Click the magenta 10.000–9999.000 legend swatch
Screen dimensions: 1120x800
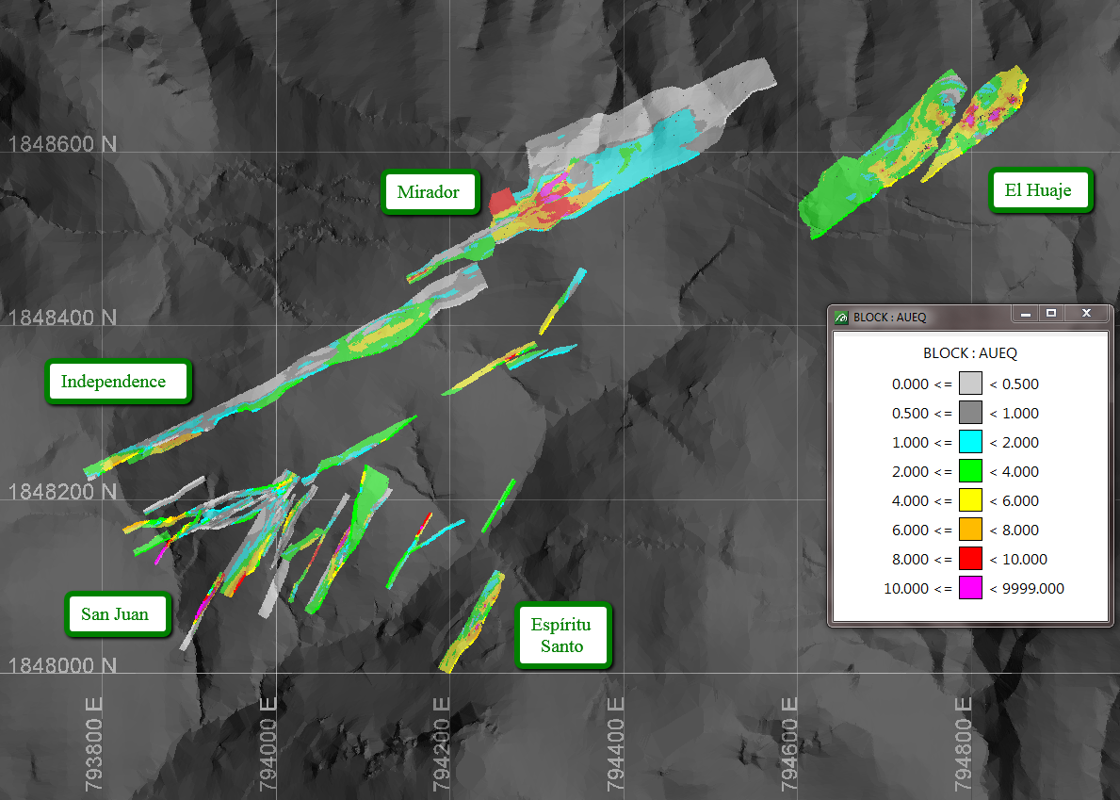point(970,589)
